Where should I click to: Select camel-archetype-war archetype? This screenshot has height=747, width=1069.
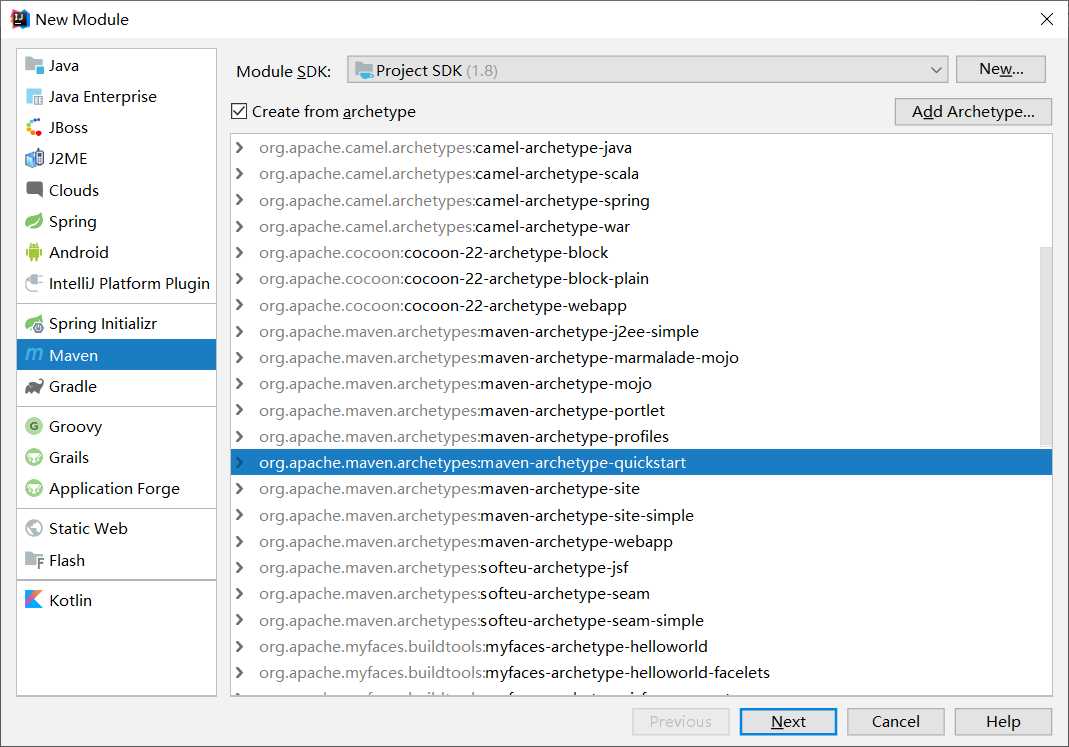(641, 226)
